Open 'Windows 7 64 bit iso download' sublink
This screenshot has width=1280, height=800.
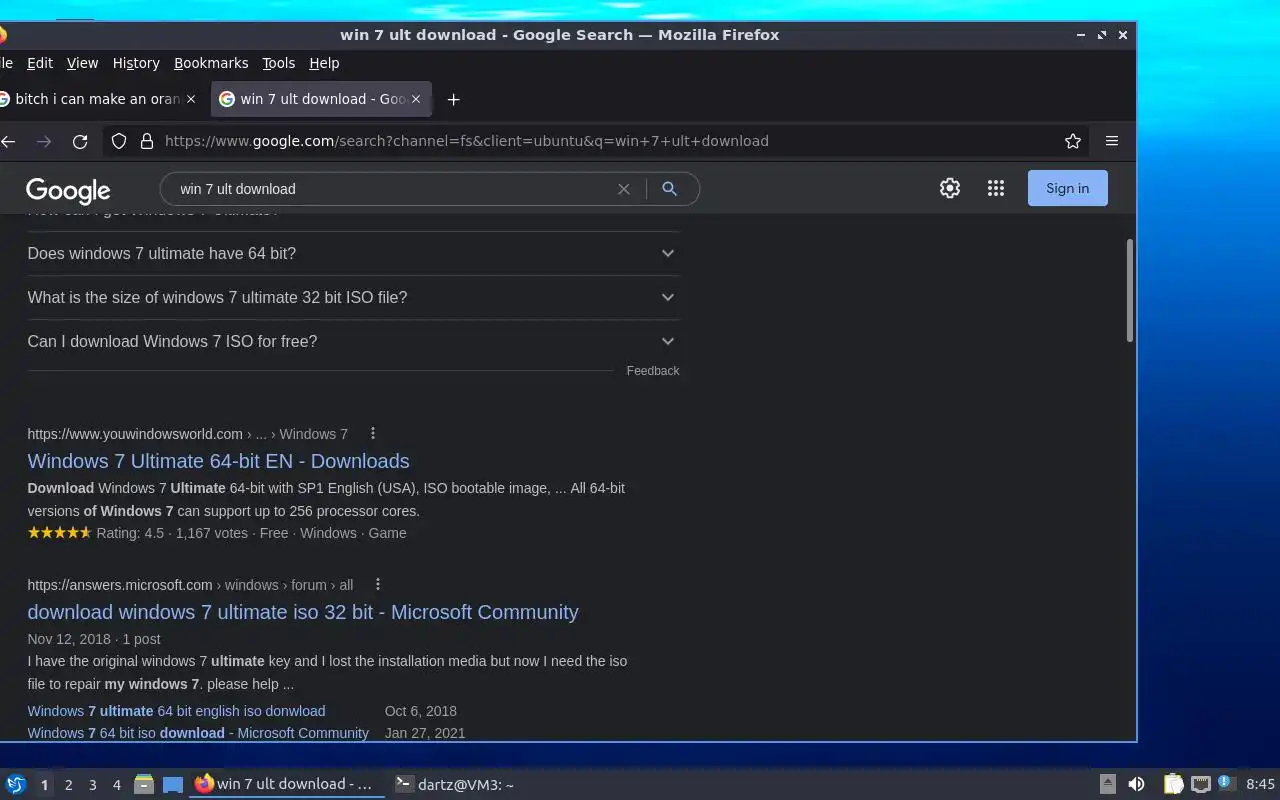[x=198, y=733]
